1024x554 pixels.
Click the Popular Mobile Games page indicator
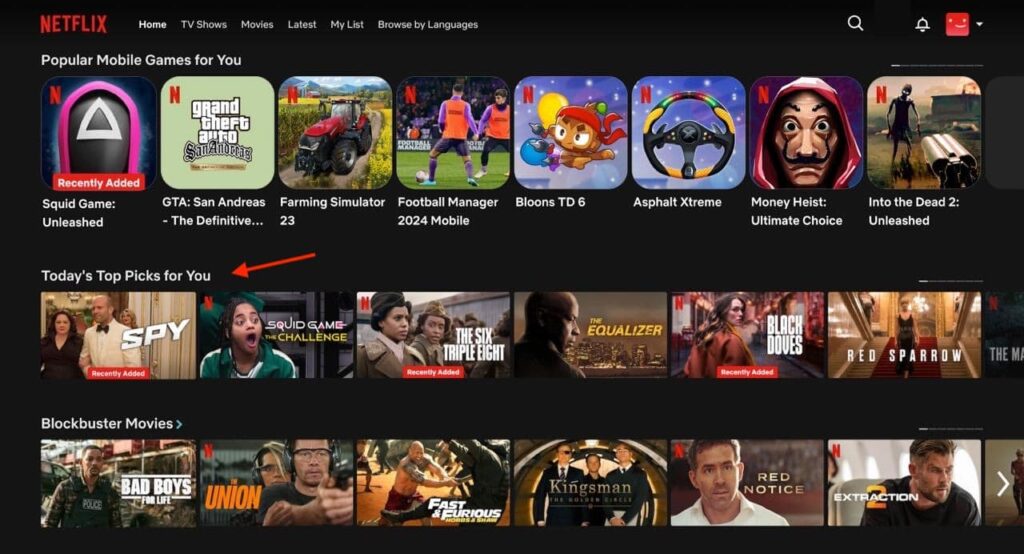(x=936, y=65)
